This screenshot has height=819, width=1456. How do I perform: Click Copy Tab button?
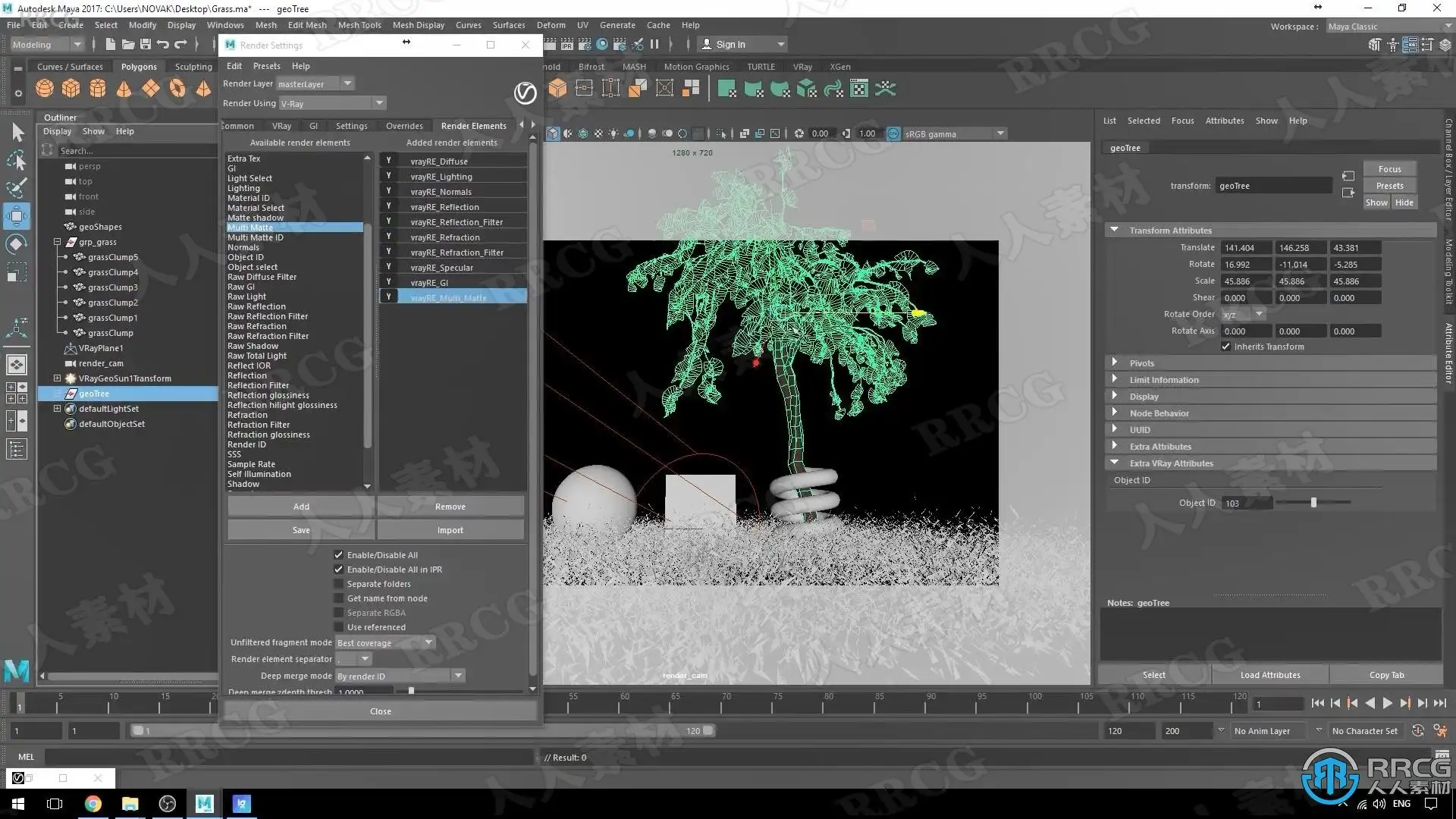[1386, 675]
